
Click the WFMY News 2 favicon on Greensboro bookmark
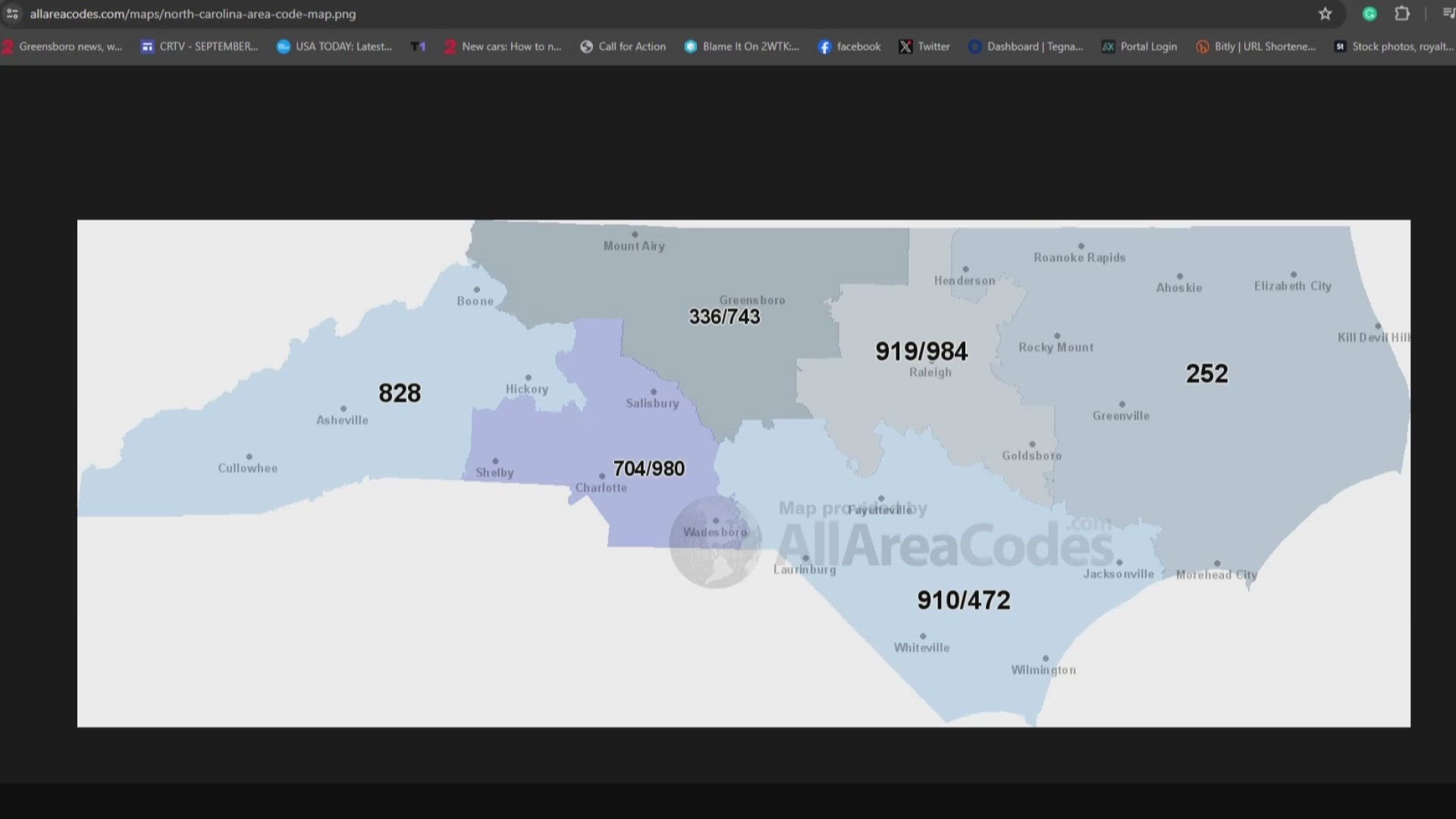[8, 46]
